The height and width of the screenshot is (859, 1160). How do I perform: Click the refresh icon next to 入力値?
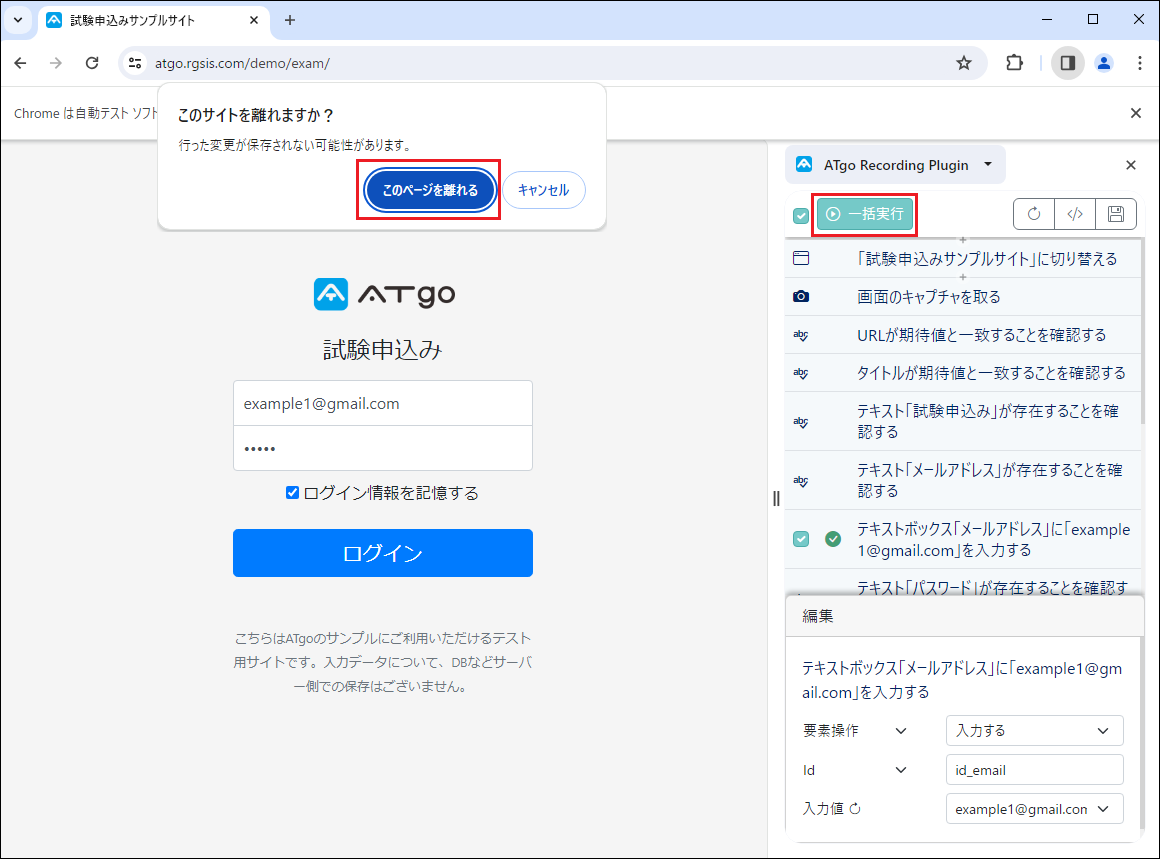coord(855,809)
